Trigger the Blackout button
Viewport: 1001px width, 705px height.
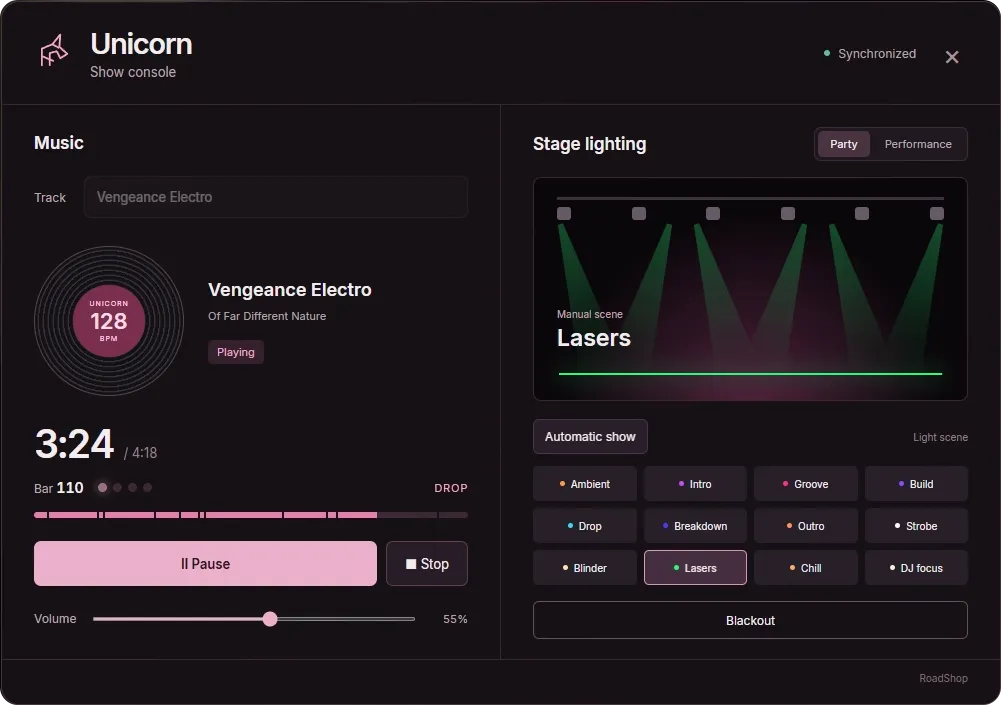(750, 620)
